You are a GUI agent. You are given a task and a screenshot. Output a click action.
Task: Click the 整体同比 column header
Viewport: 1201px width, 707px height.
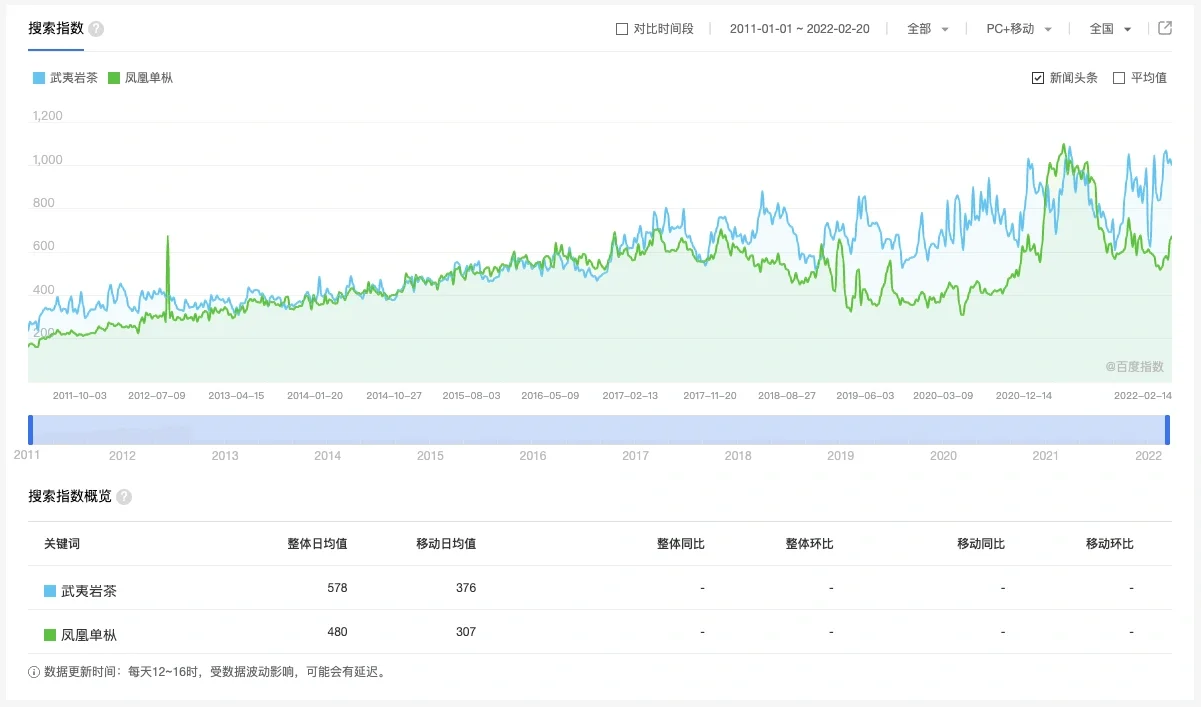pyautogui.click(x=681, y=544)
